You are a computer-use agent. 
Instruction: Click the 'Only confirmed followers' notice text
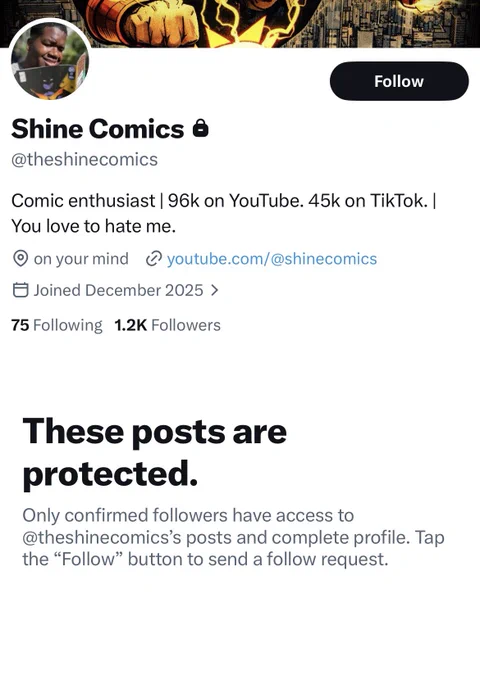[233, 537]
